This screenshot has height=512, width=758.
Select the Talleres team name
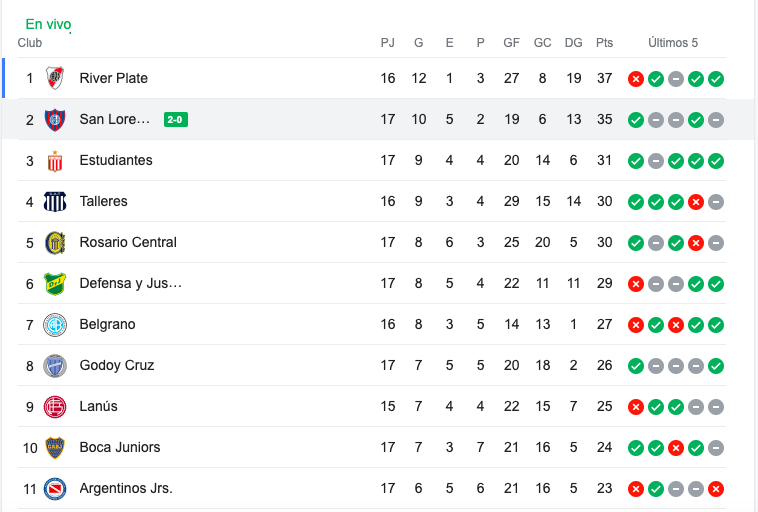coord(103,201)
